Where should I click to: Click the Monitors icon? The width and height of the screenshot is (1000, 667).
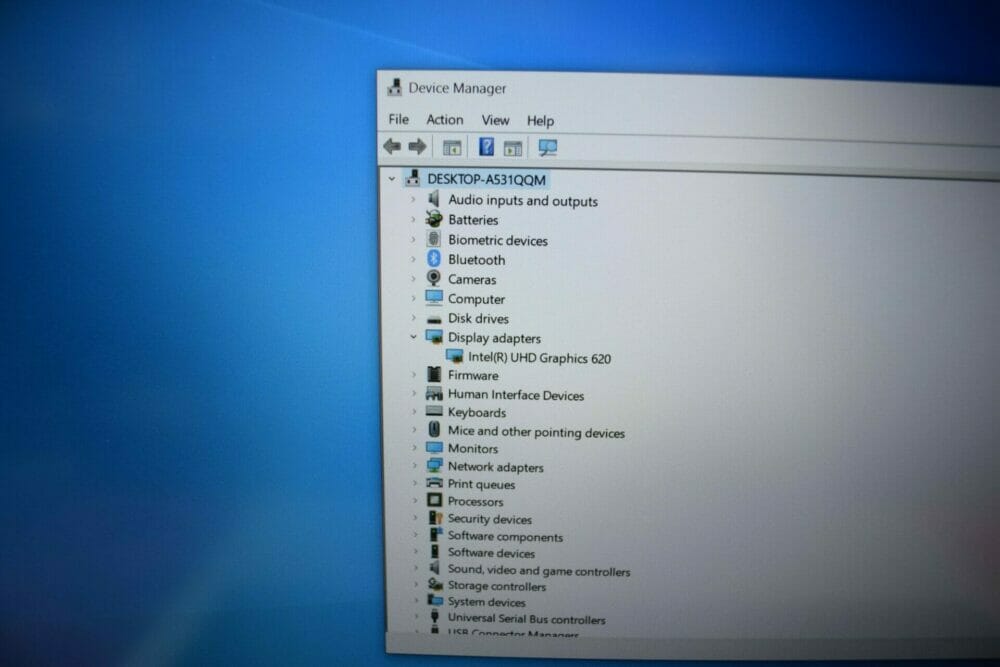[434, 448]
